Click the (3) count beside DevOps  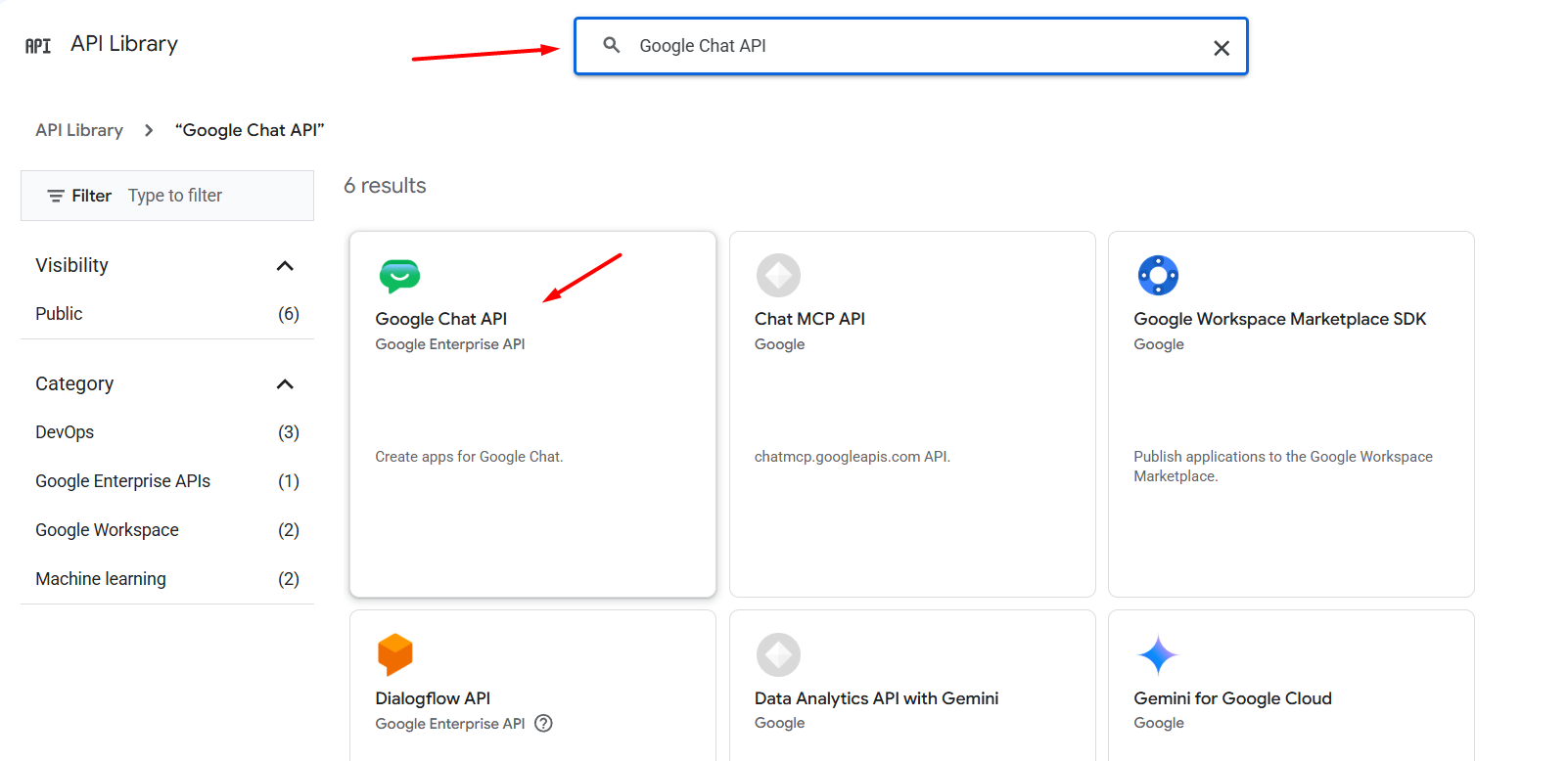point(288,432)
